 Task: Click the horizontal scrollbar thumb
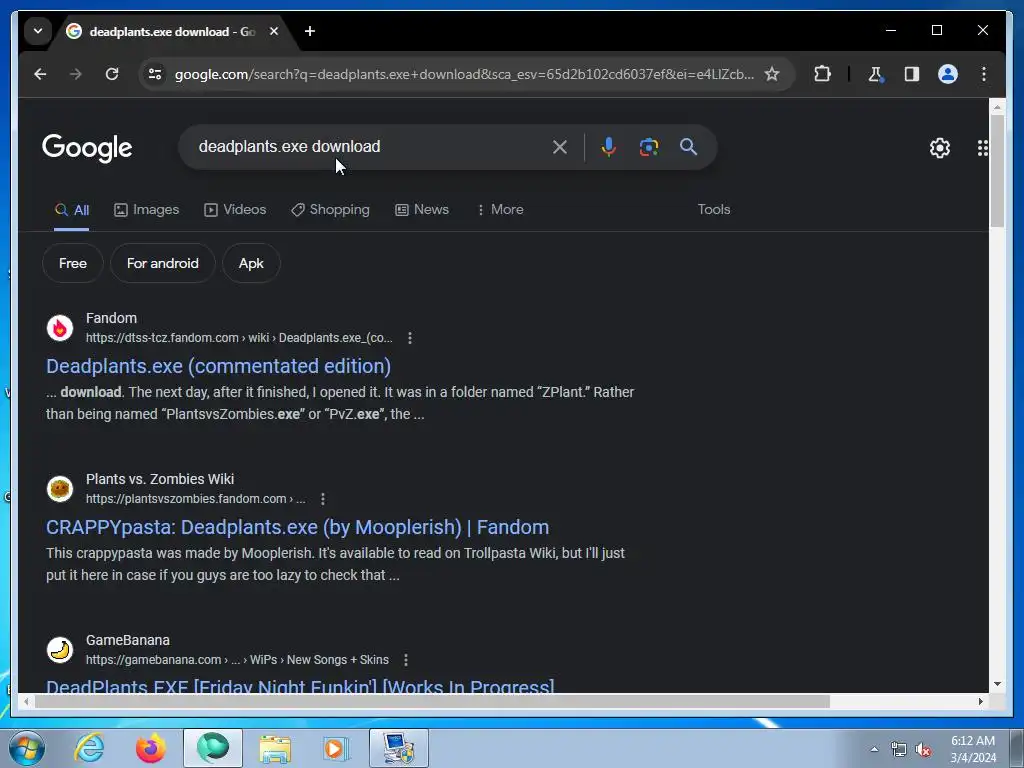pos(432,701)
